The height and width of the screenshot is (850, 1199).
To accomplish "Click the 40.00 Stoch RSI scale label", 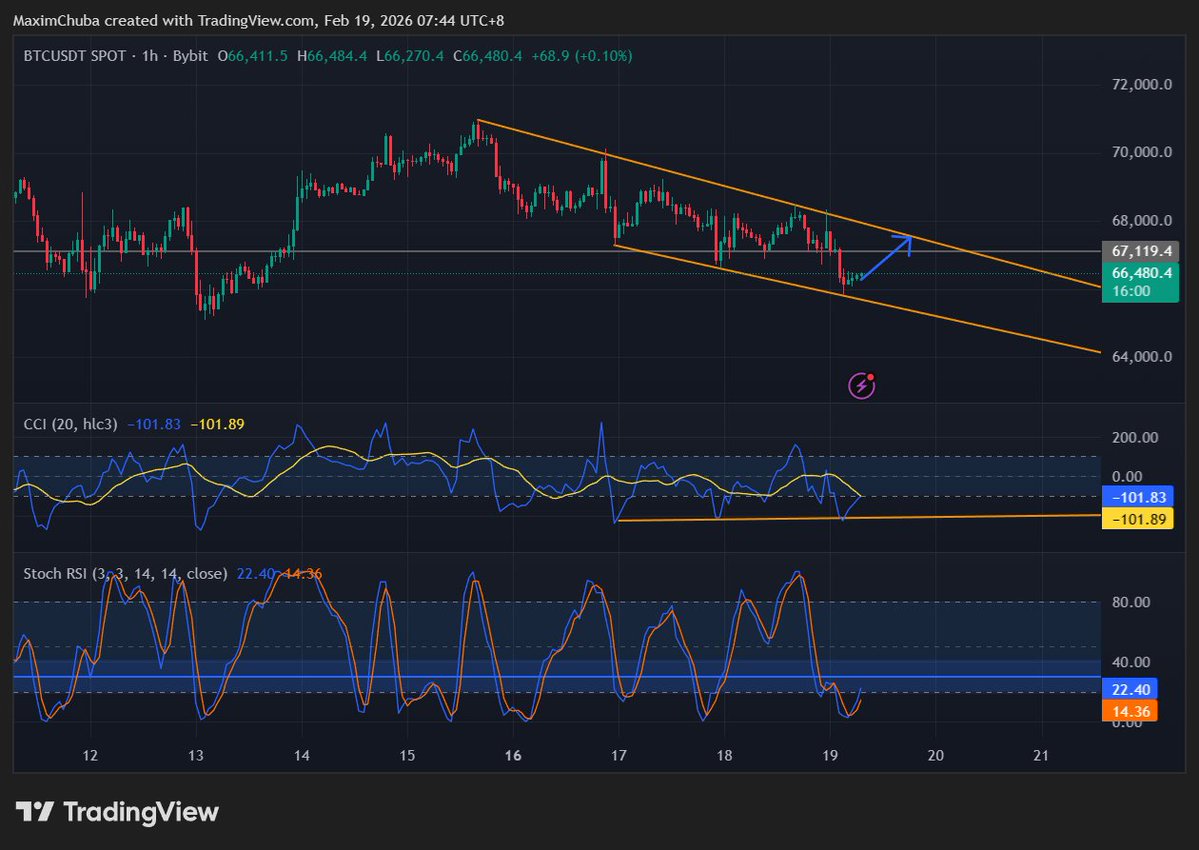I will (1131, 662).
